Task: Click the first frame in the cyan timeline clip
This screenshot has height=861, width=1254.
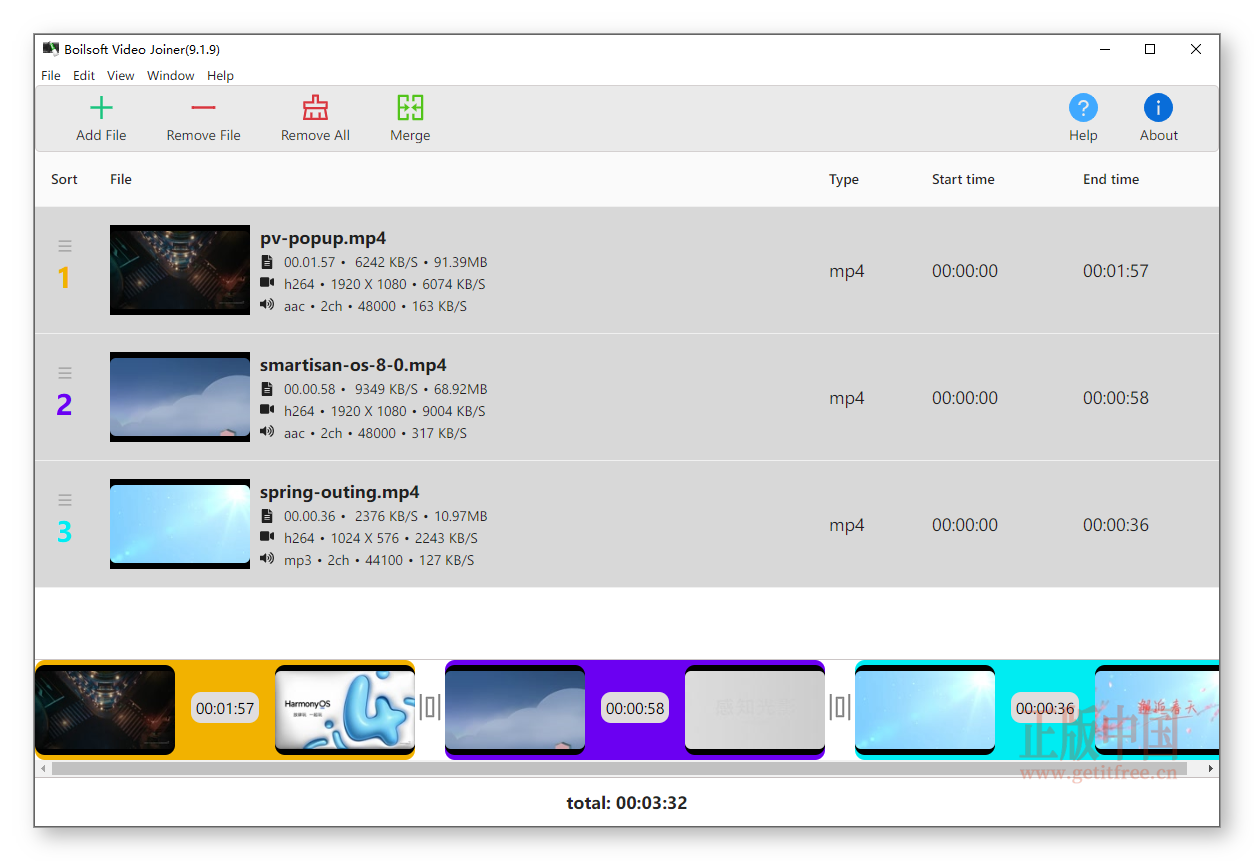Action: pos(925,710)
